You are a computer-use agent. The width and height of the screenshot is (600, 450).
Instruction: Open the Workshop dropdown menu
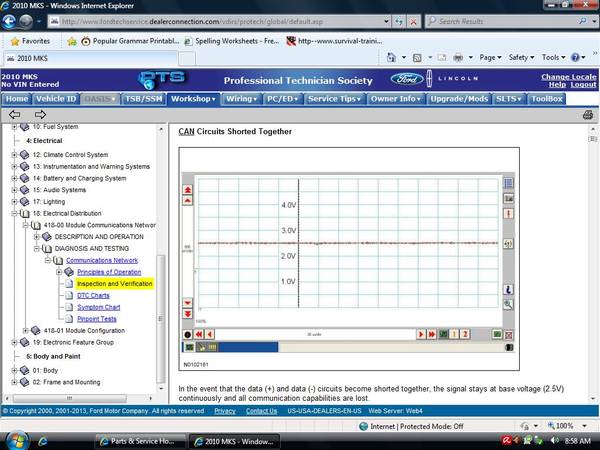pos(193,99)
